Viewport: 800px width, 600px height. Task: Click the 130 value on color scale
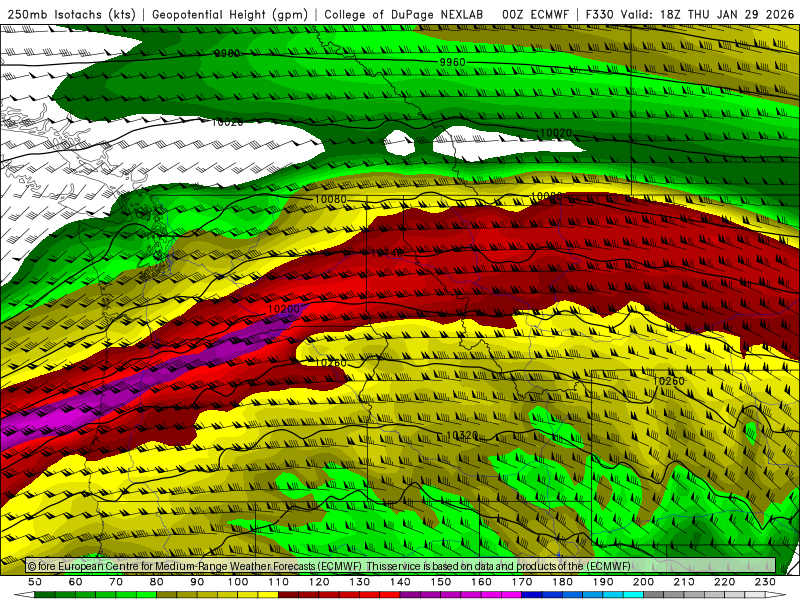pos(360,582)
